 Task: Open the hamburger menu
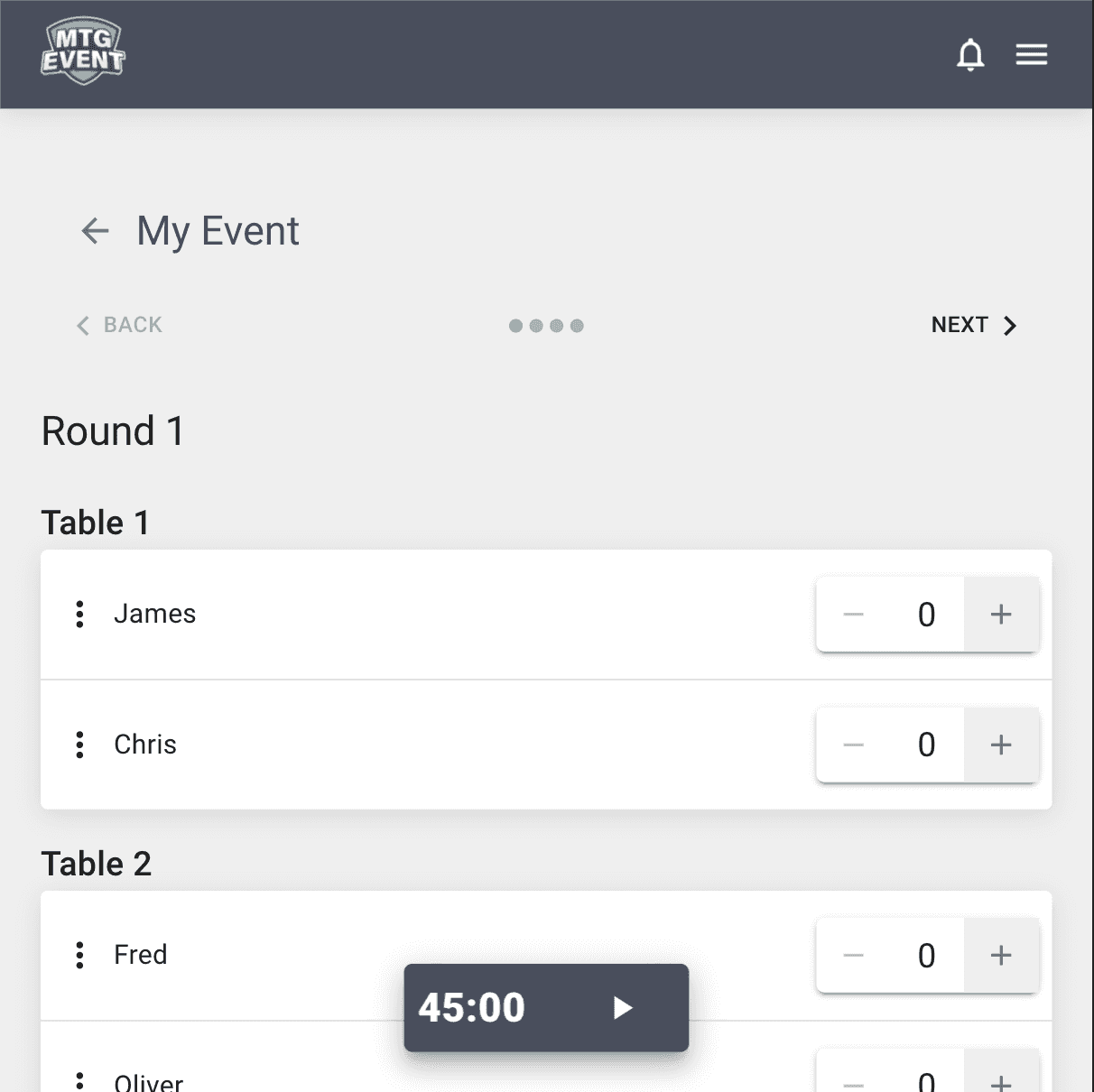point(1032,55)
